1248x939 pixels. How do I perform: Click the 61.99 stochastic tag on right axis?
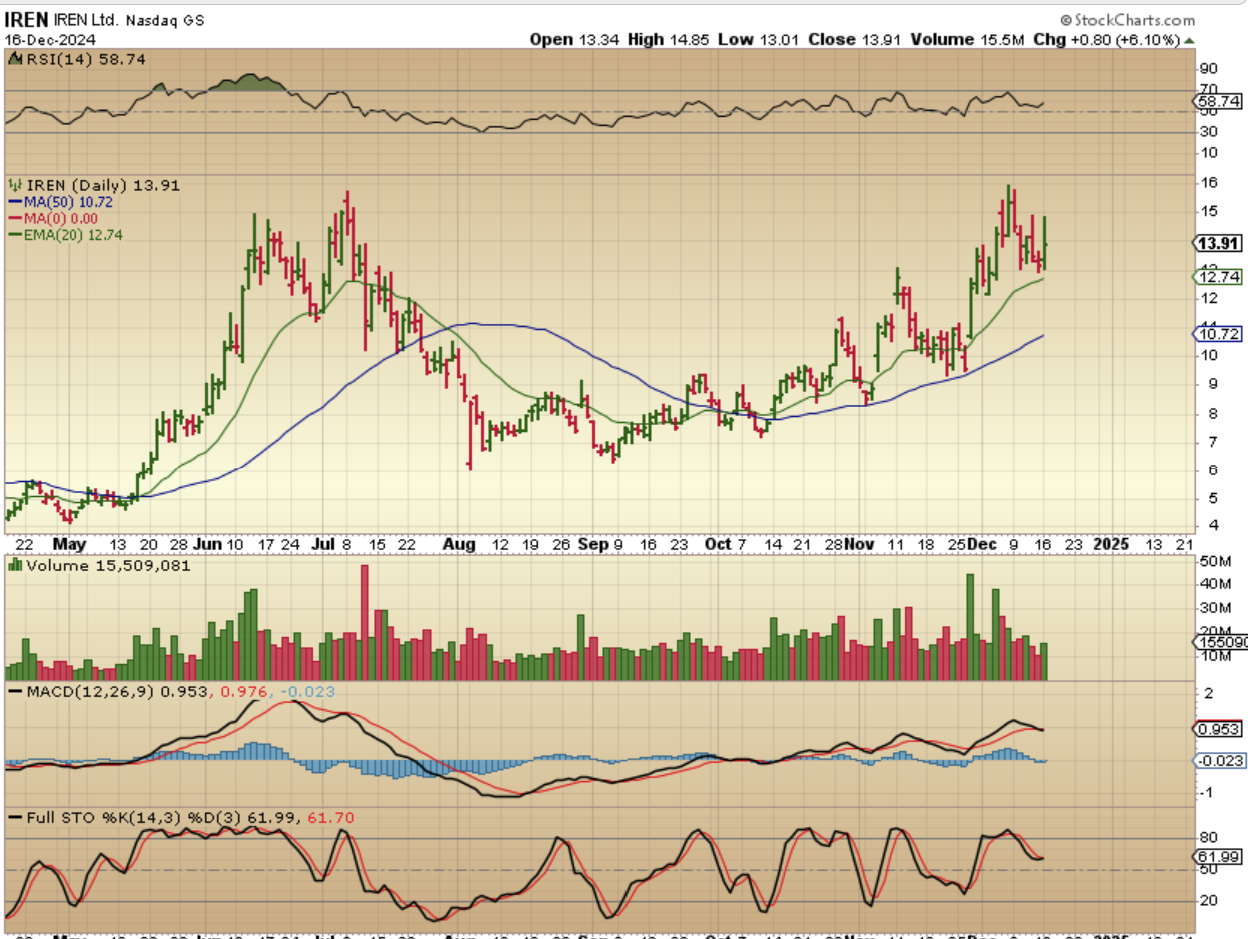click(x=1219, y=857)
